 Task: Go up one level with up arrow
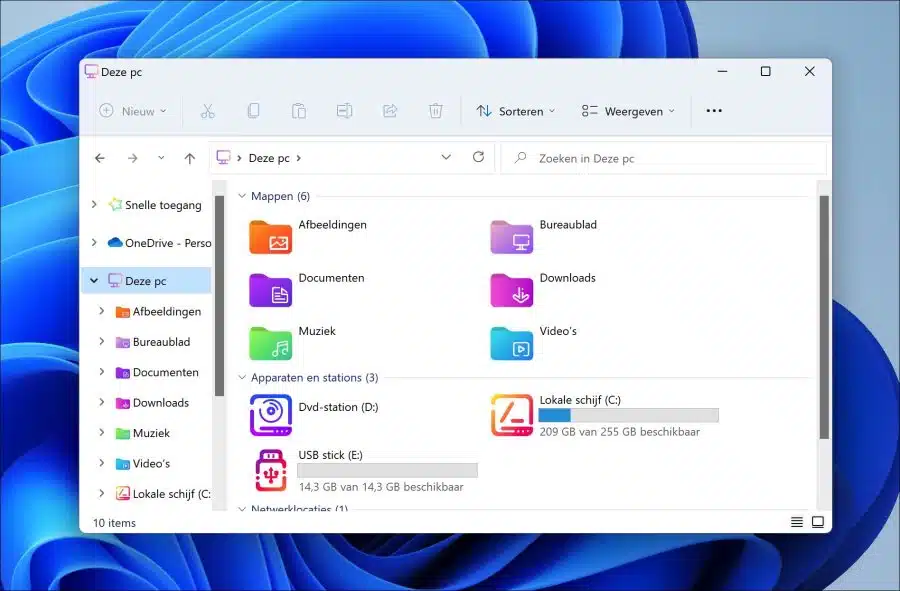pyautogui.click(x=190, y=158)
